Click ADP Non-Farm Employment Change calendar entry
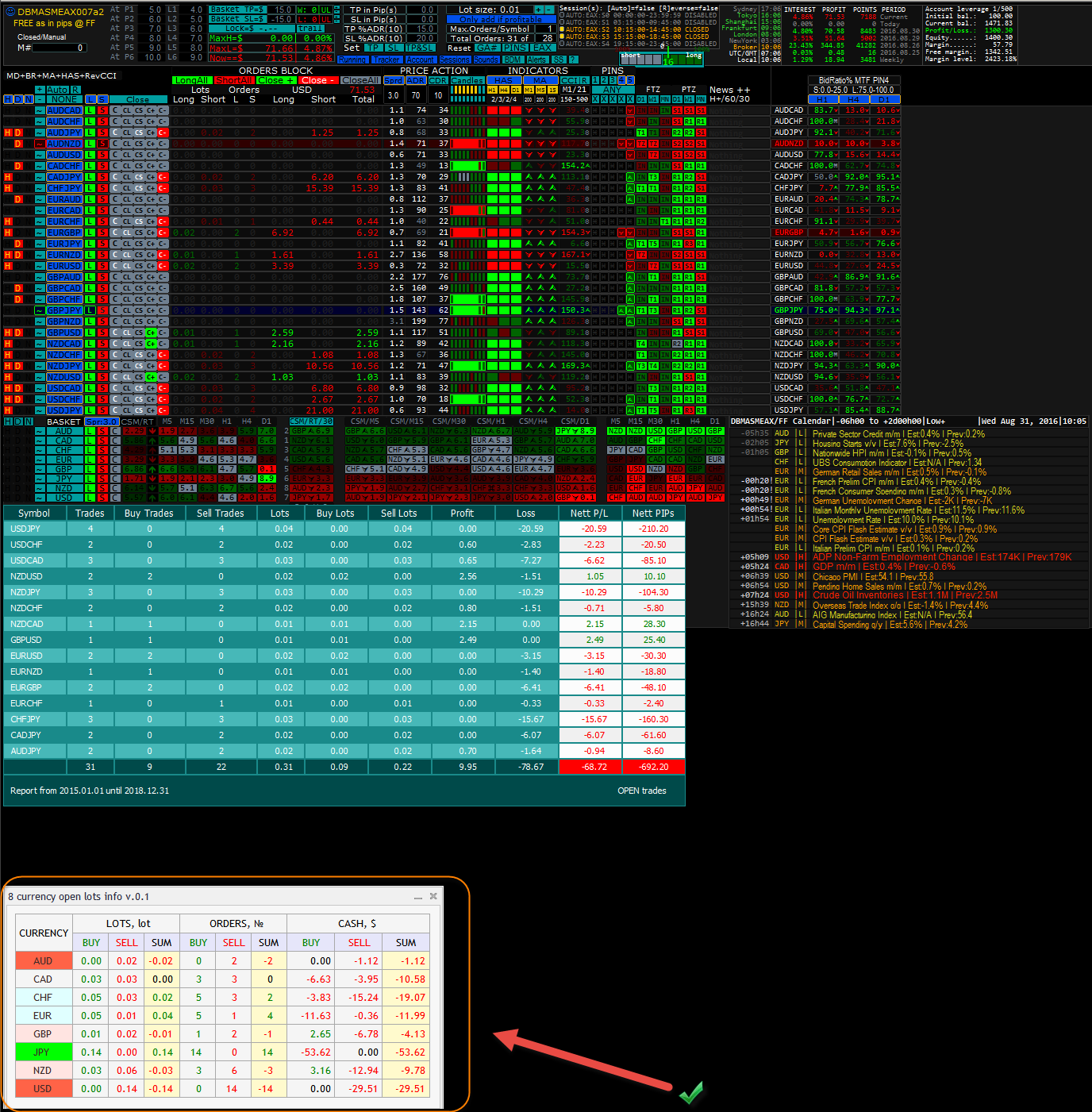This screenshot has width=1092, height=1112. coord(942,556)
